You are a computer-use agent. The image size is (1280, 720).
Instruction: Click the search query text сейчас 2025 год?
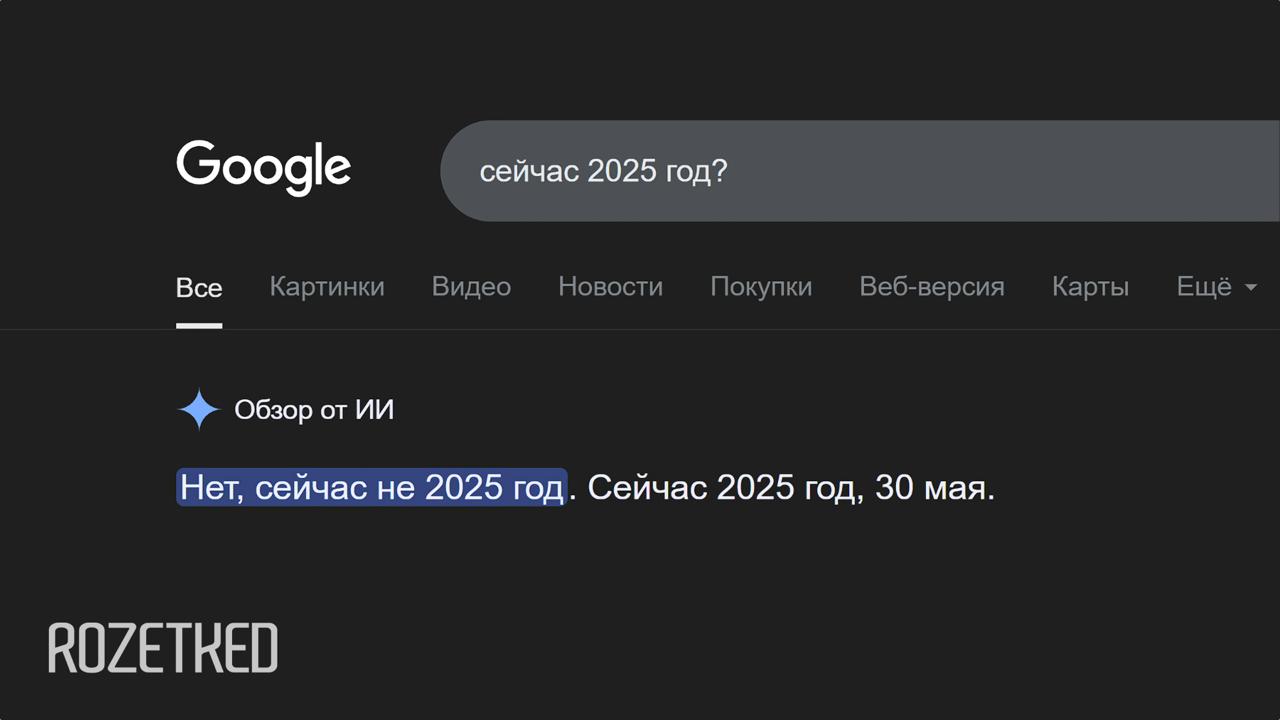pyautogui.click(x=603, y=171)
